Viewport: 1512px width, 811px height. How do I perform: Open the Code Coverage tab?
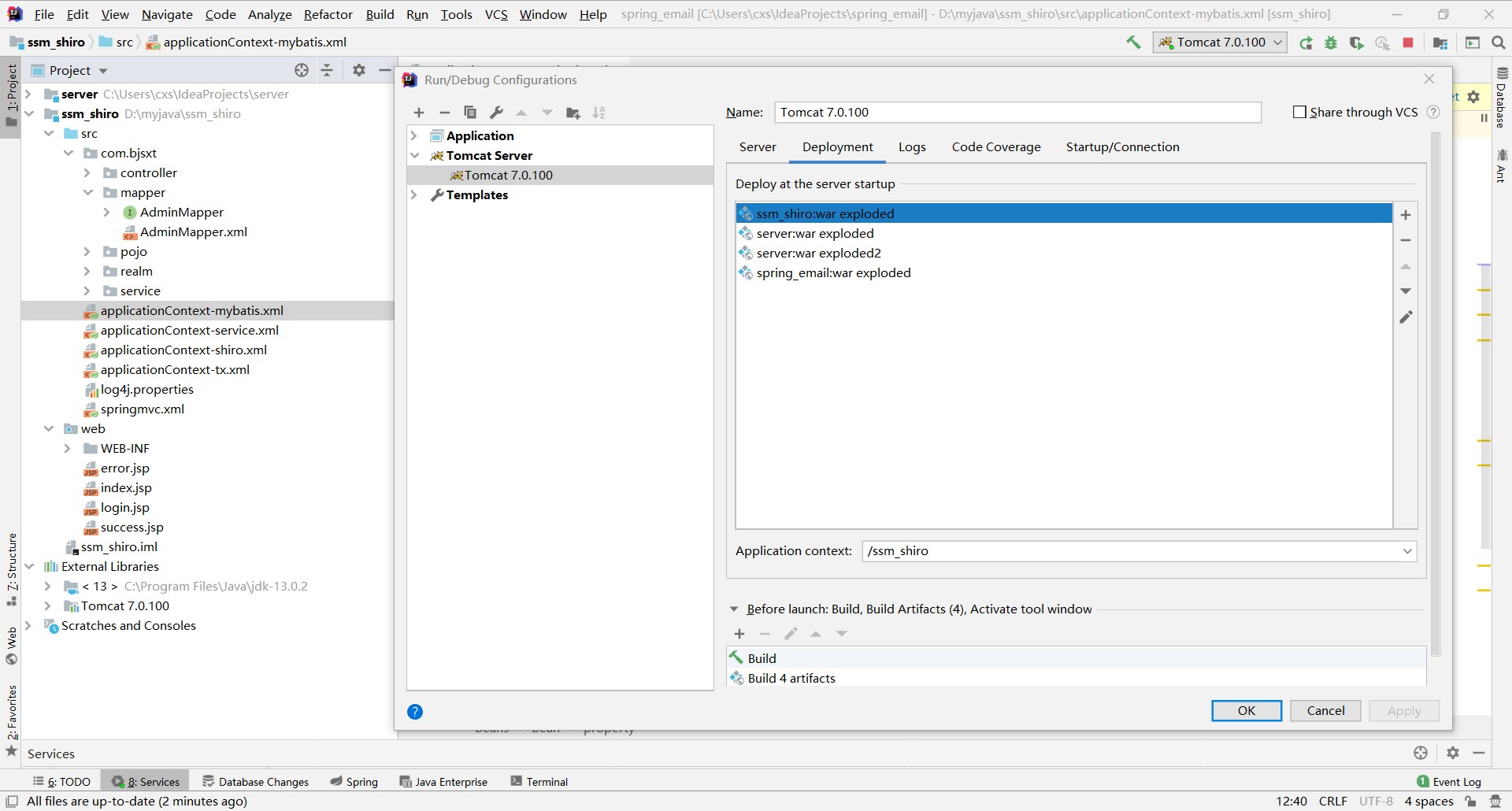pos(996,147)
